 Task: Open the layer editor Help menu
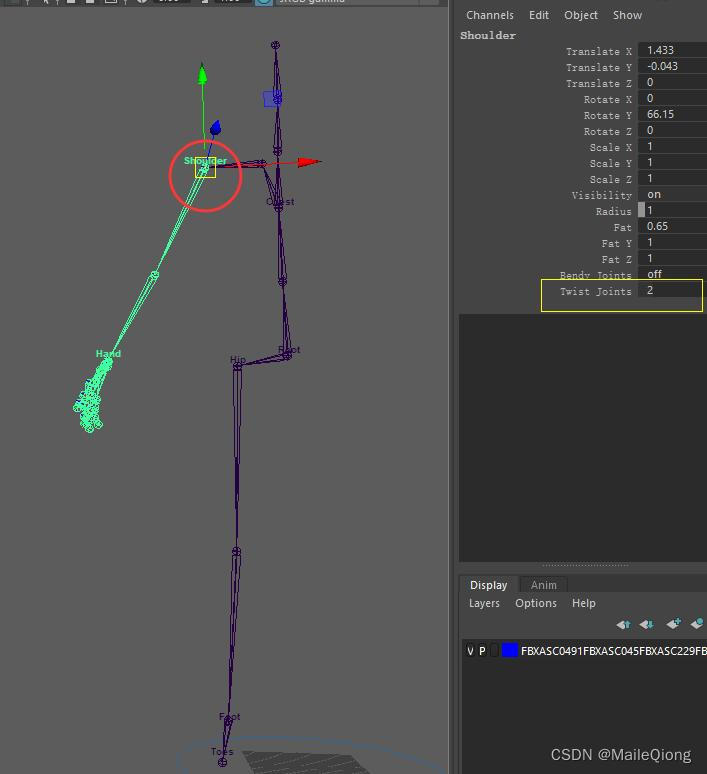pyautogui.click(x=584, y=603)
